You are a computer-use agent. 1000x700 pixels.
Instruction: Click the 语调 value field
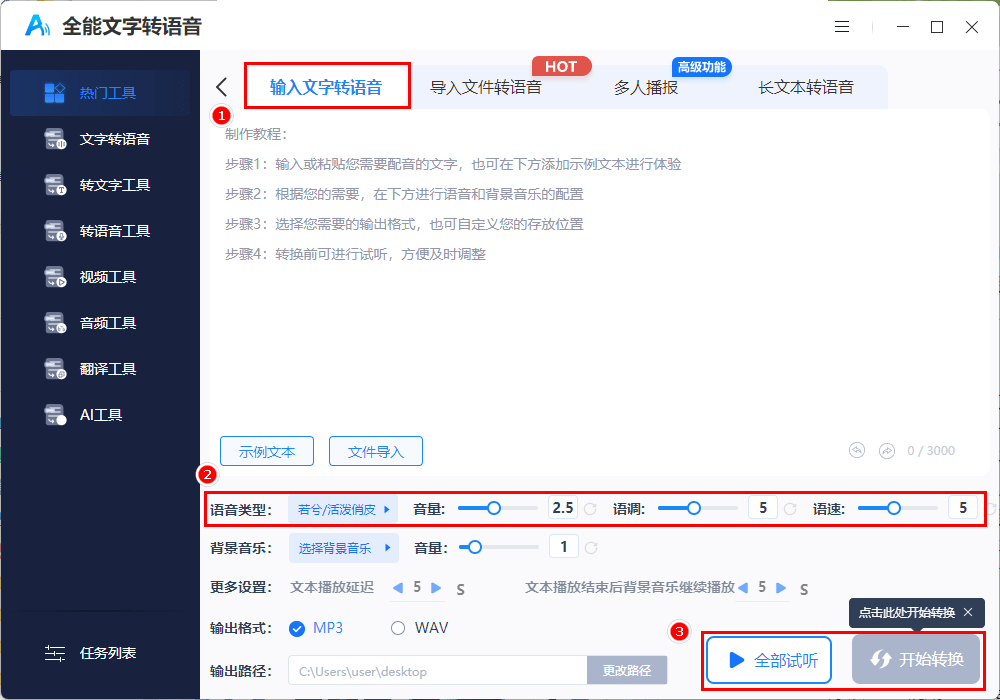point(763,508)
